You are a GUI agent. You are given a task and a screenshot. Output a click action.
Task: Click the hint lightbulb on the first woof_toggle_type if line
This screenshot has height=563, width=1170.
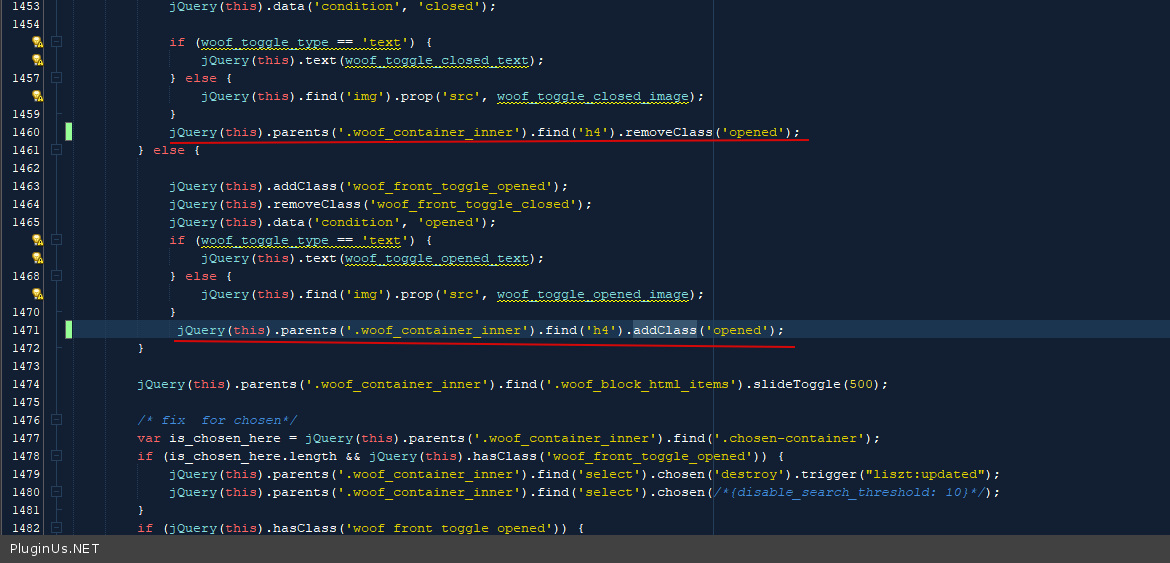tap(37, 42)
